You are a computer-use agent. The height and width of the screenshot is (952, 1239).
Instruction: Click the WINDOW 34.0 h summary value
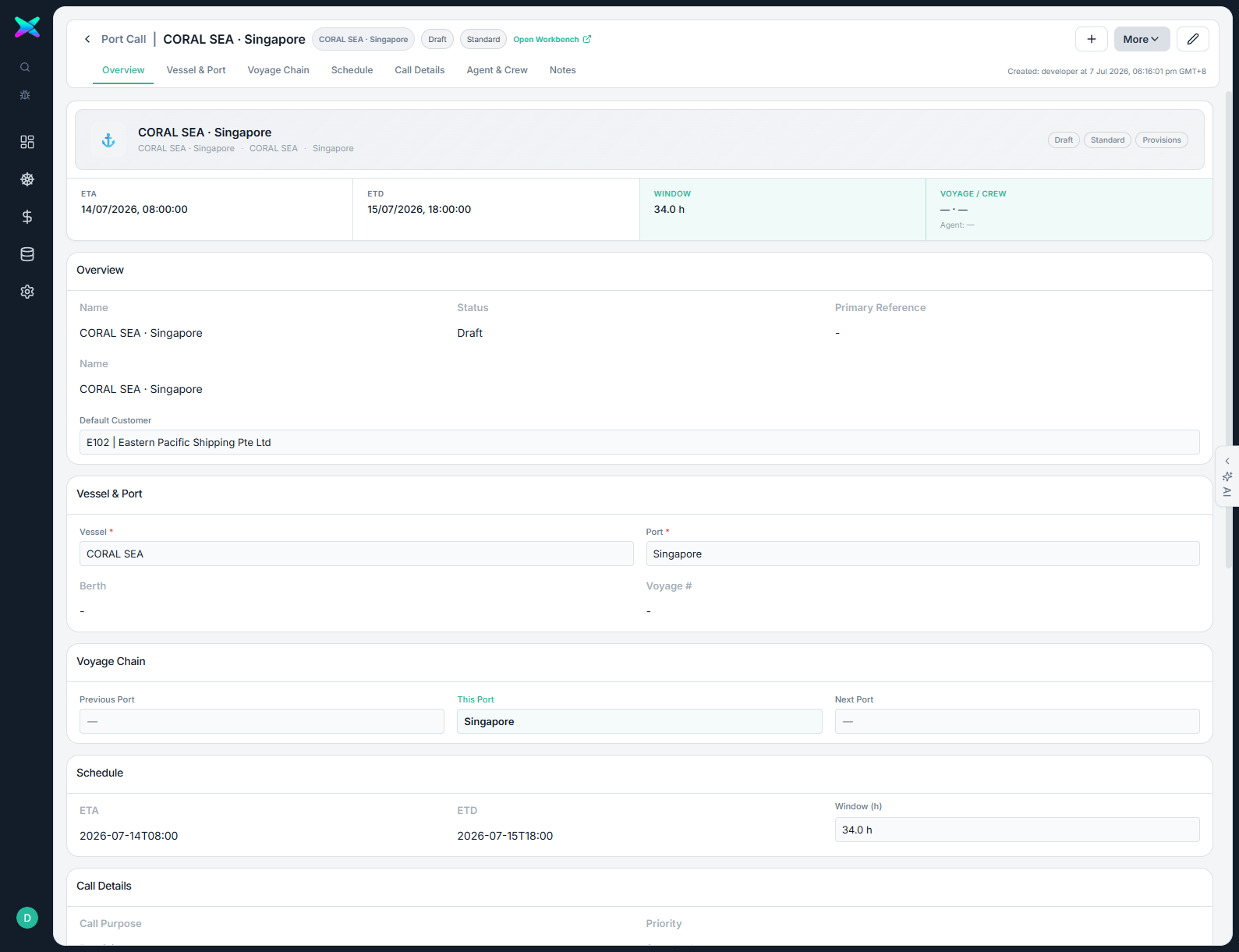(x=669, y=209)
